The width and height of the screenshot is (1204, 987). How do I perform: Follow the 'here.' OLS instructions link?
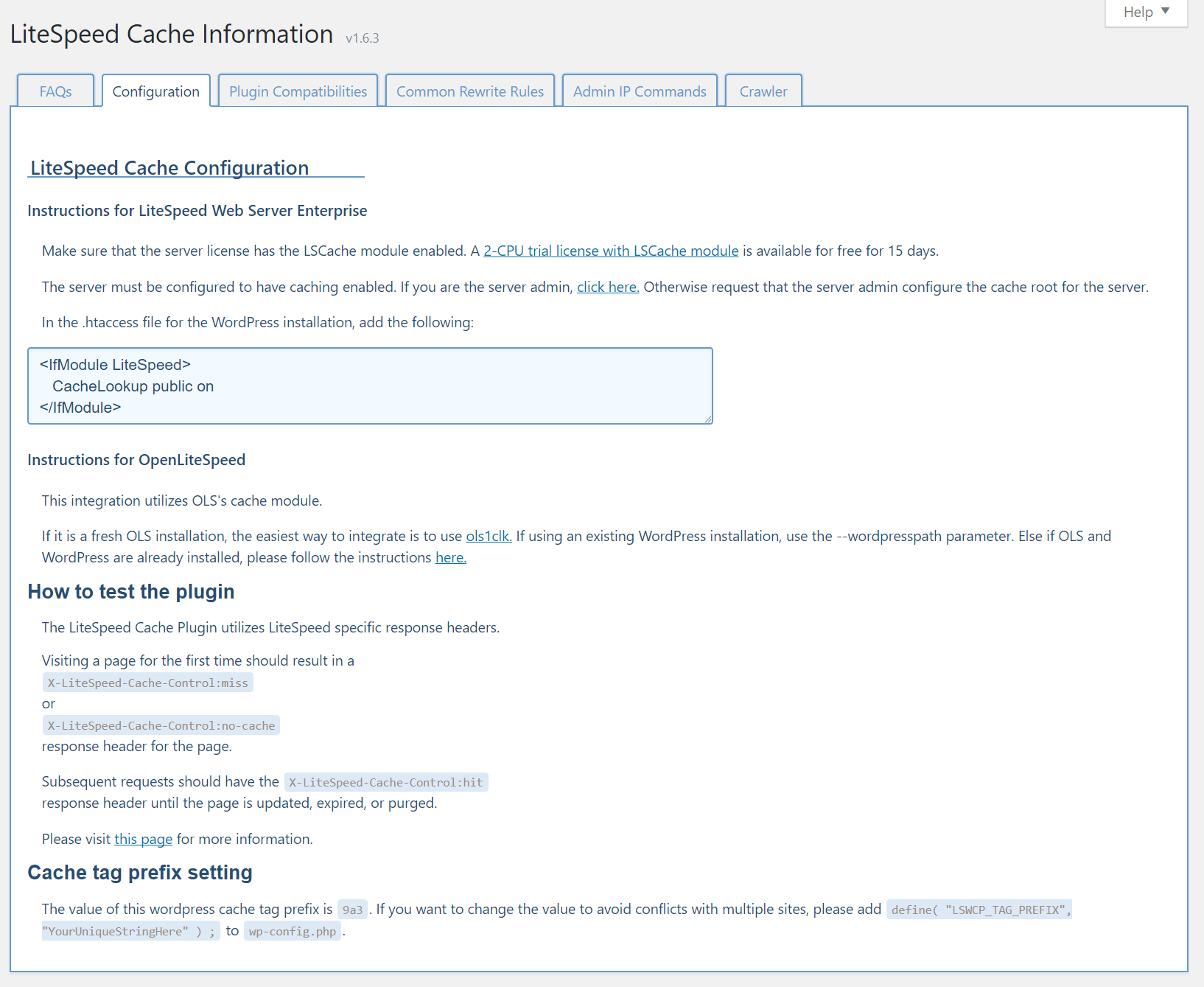click(451, 557)
